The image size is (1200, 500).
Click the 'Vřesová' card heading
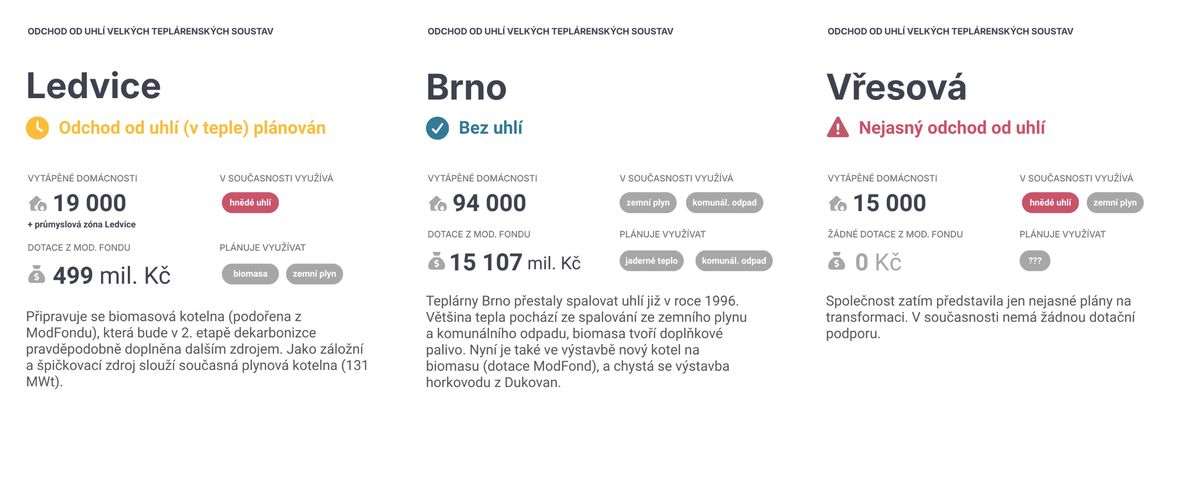[x=896, y=87]
